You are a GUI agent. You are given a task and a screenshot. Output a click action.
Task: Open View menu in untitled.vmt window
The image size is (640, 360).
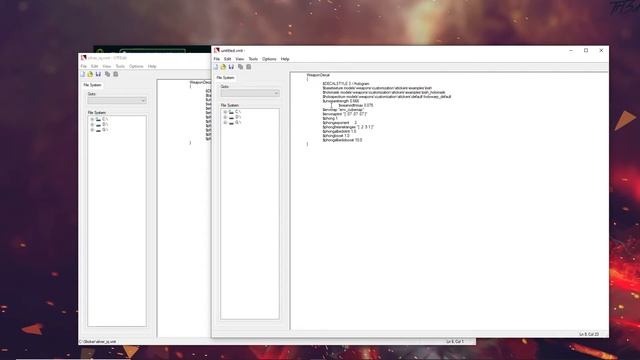click(x=240, y=59)
